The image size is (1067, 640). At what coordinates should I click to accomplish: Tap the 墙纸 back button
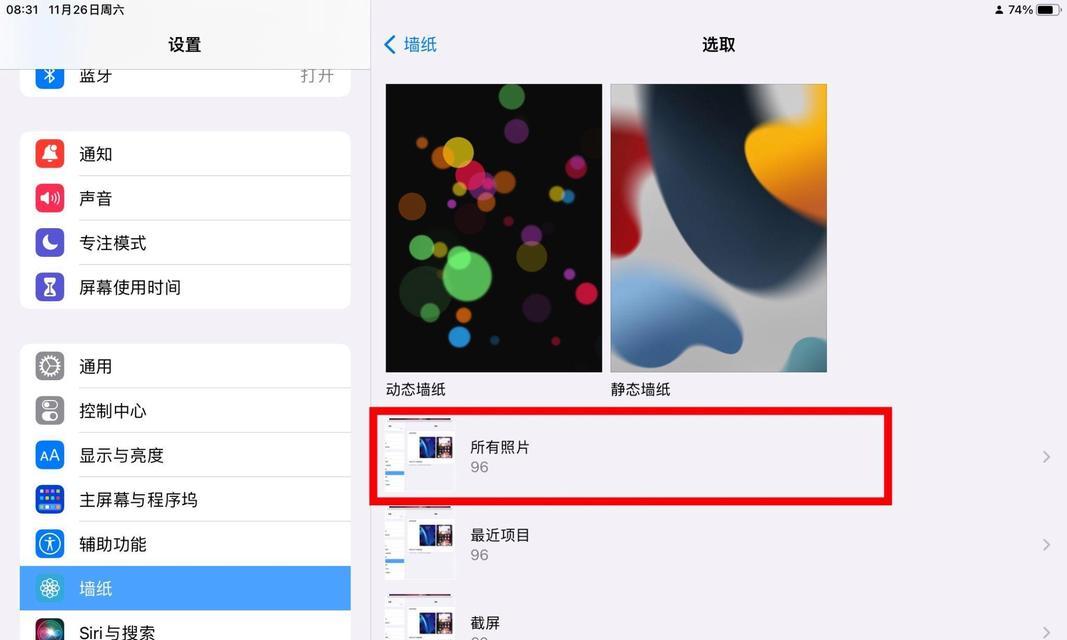coord(410,44)
